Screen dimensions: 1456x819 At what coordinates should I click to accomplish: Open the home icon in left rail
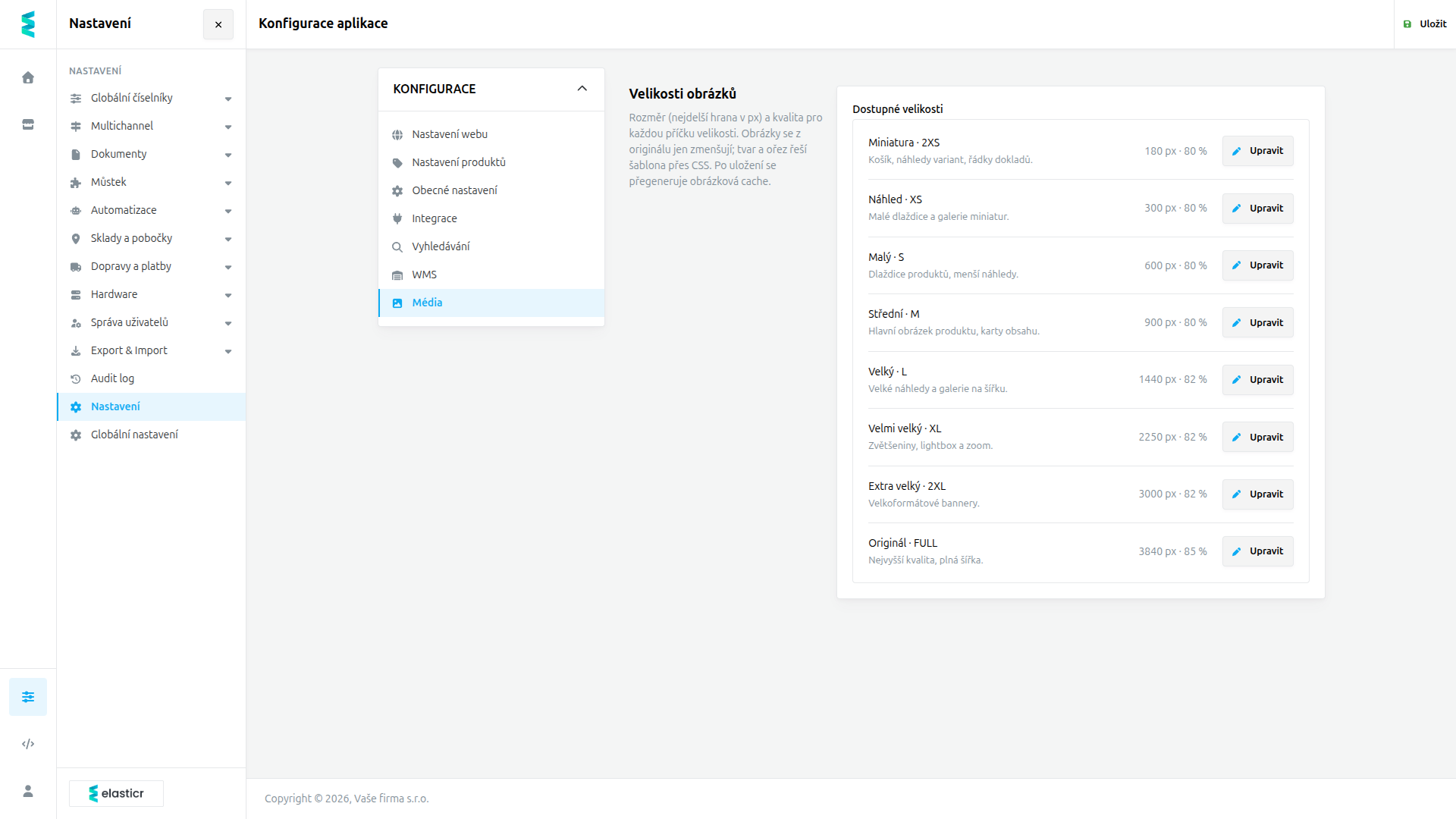point(28,77)
